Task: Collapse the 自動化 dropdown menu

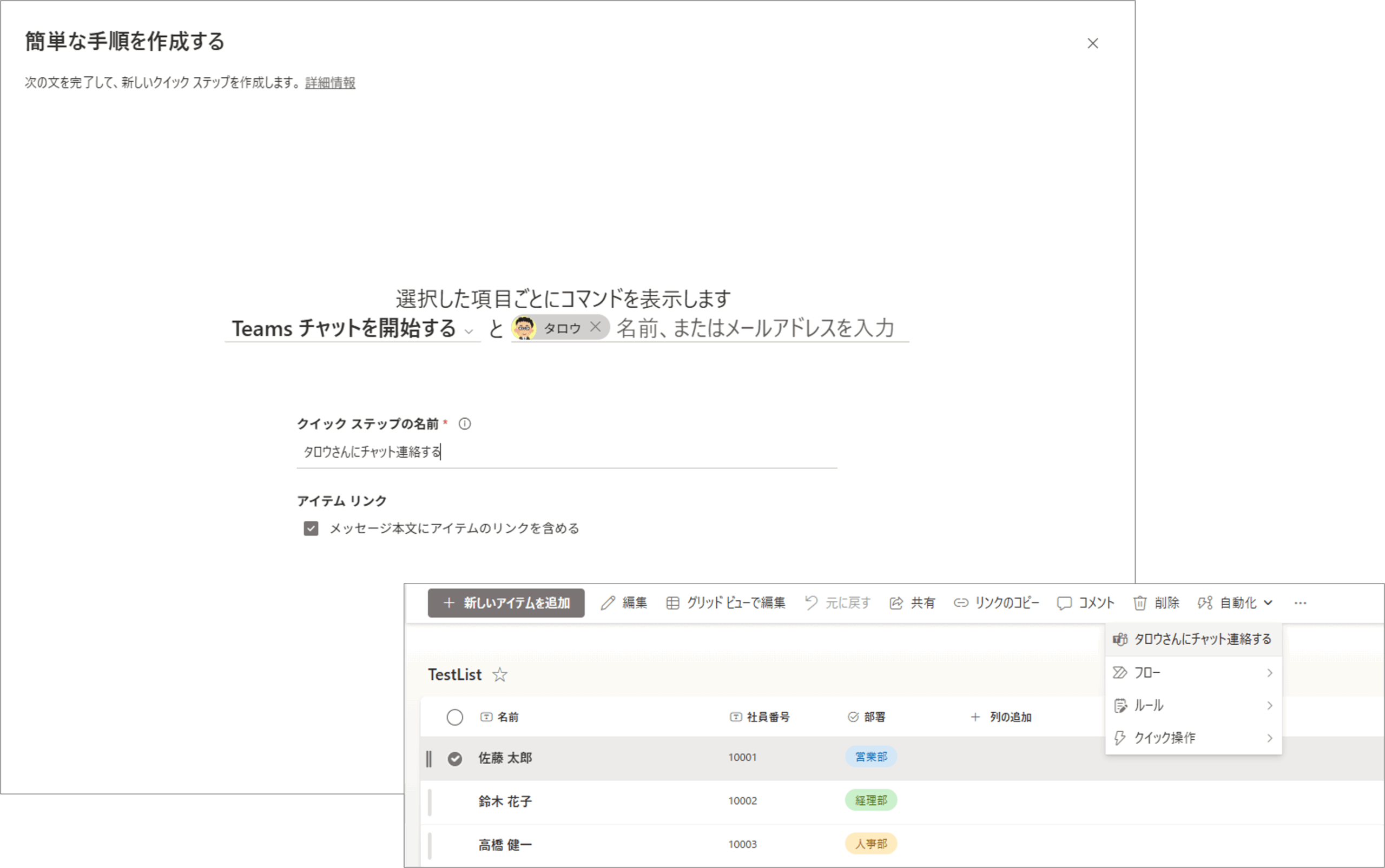Action: click(x=1235, y=603)
